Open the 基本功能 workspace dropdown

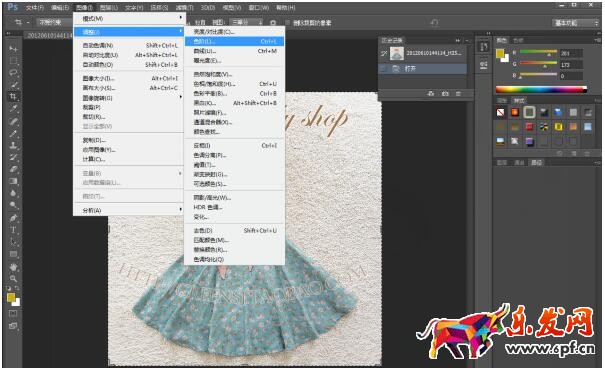click(x=576, y=23)
